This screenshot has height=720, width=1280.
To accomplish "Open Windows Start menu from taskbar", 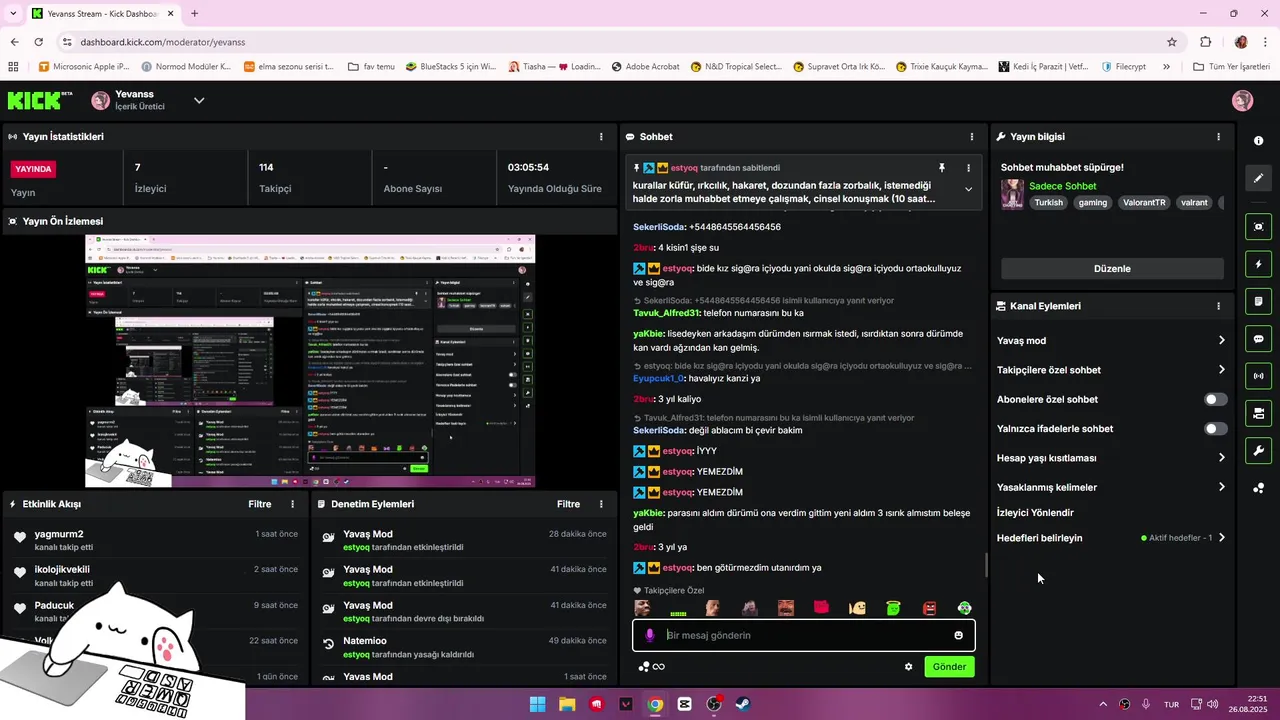I will [x=537, y=704].
